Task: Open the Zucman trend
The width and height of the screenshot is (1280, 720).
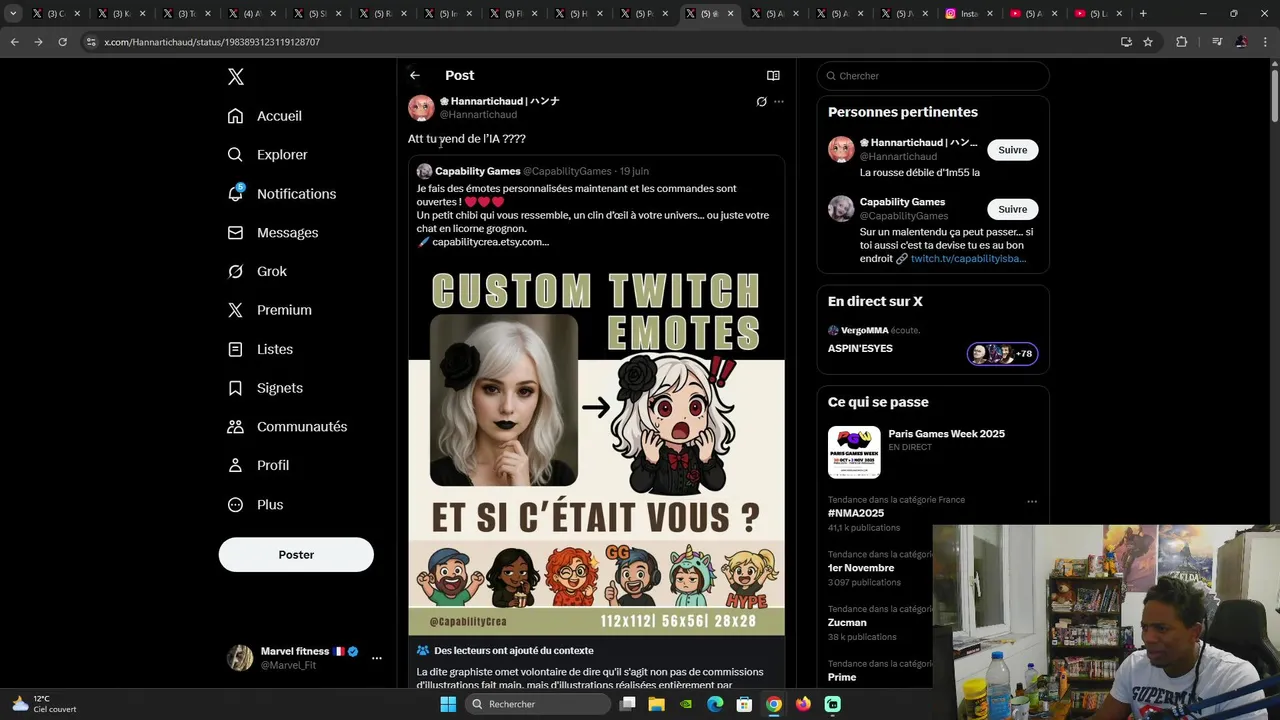Action: [x=847, y=622]
